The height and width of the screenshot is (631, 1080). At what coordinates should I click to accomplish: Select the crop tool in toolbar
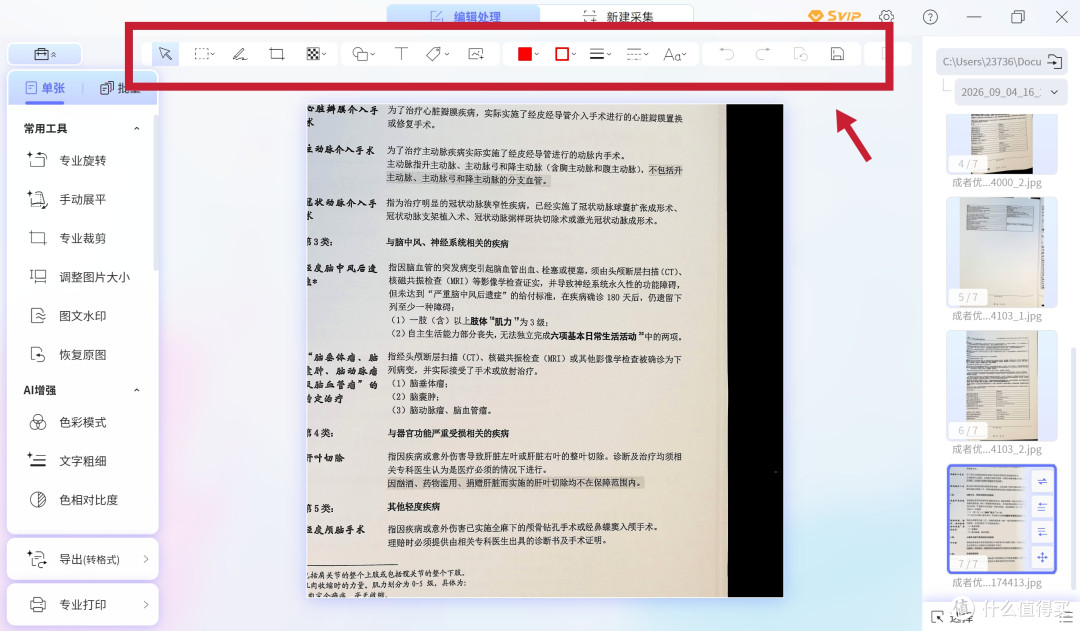pos(277,54)
